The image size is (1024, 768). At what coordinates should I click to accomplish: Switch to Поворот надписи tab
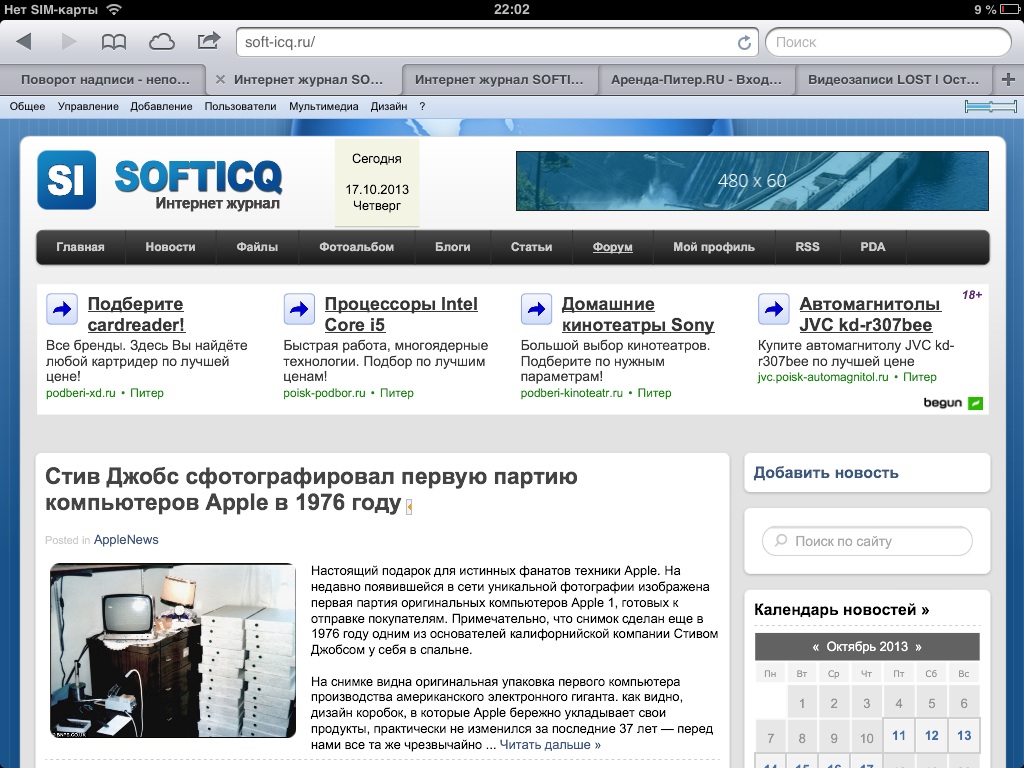click(103, 80)
